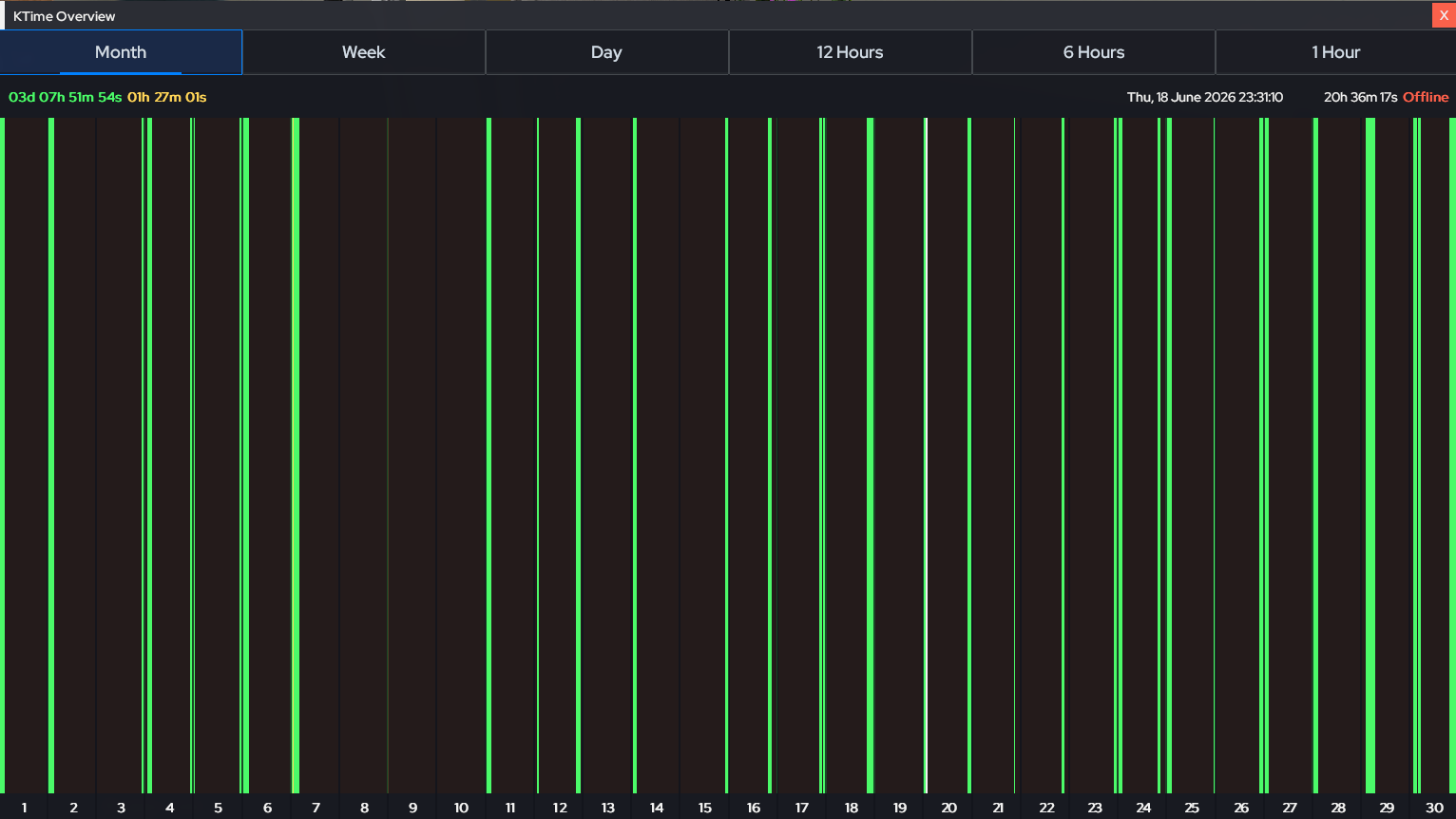Select day 9 on the timeline axis
Screen dimensions: 1456x819
412,808
